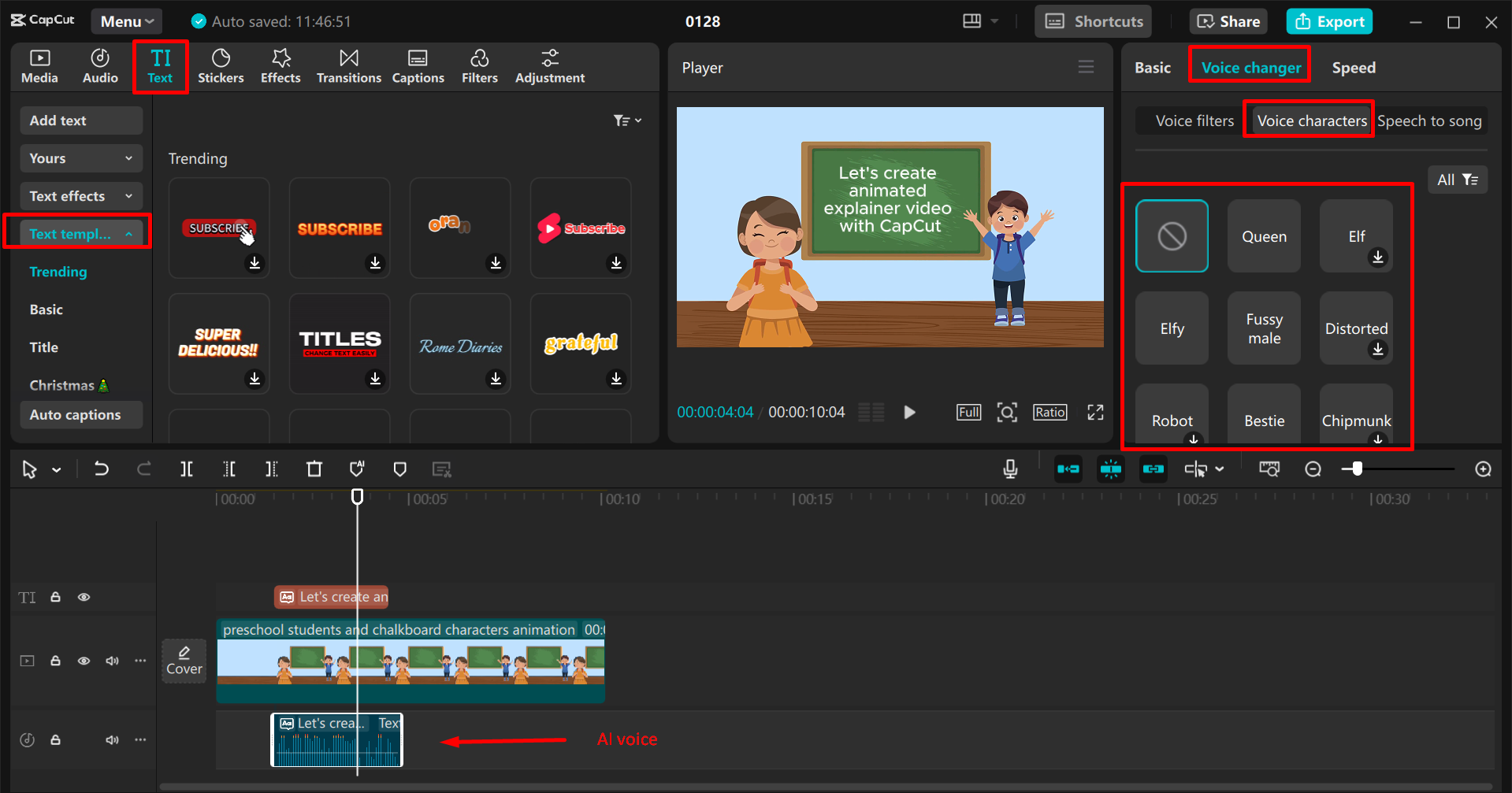This screenshot has height=793, width=1512.
Task: Select the SUPER DELICIOUS text template thumbnail
Action: pyautogui.click(x=218, y=343)
